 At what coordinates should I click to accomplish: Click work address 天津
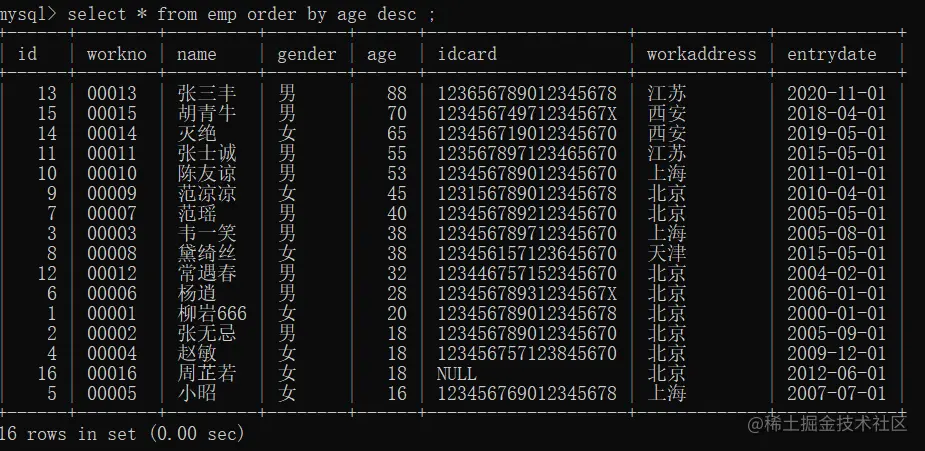(667, 254)
